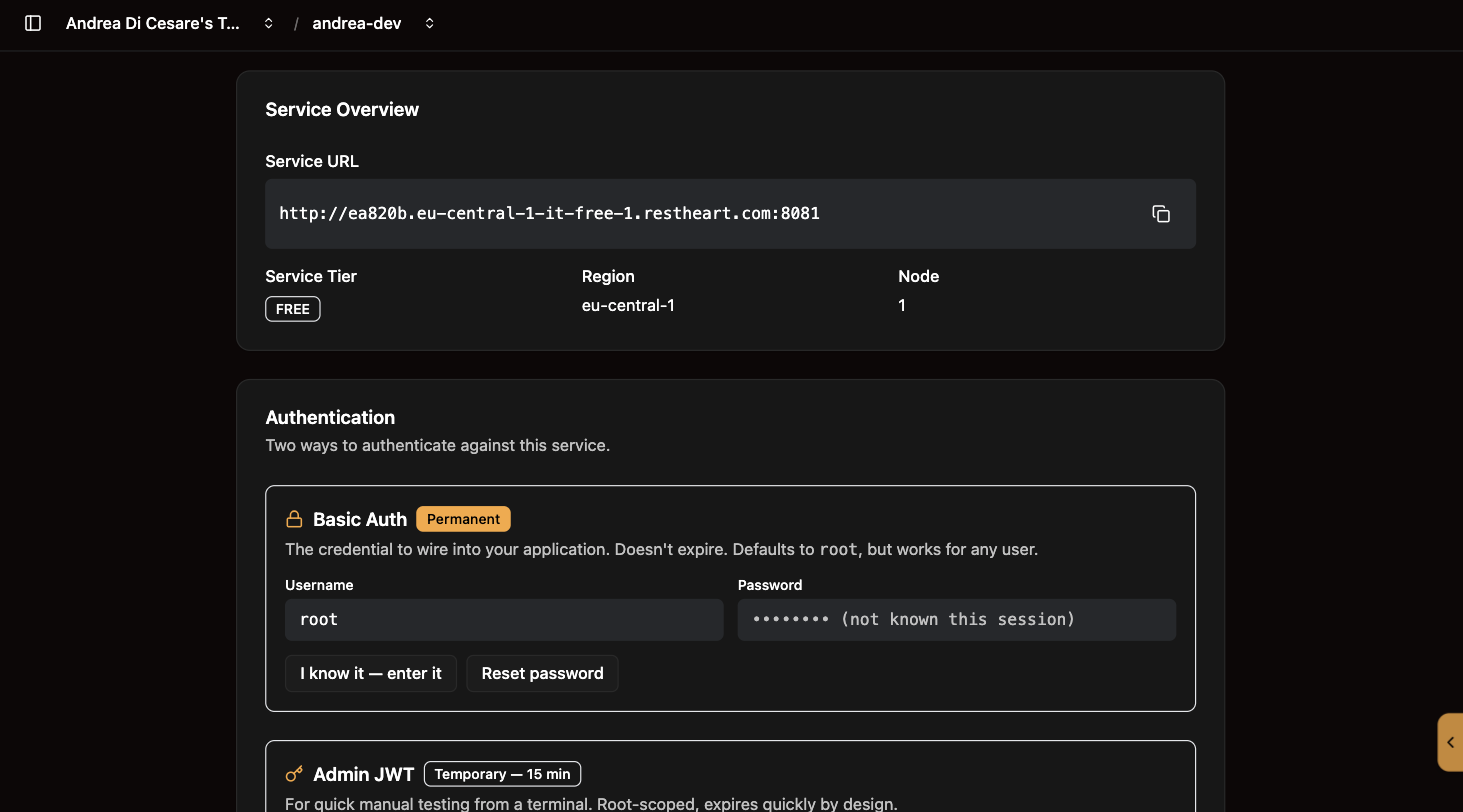Click the Password label

coord(770,585)
